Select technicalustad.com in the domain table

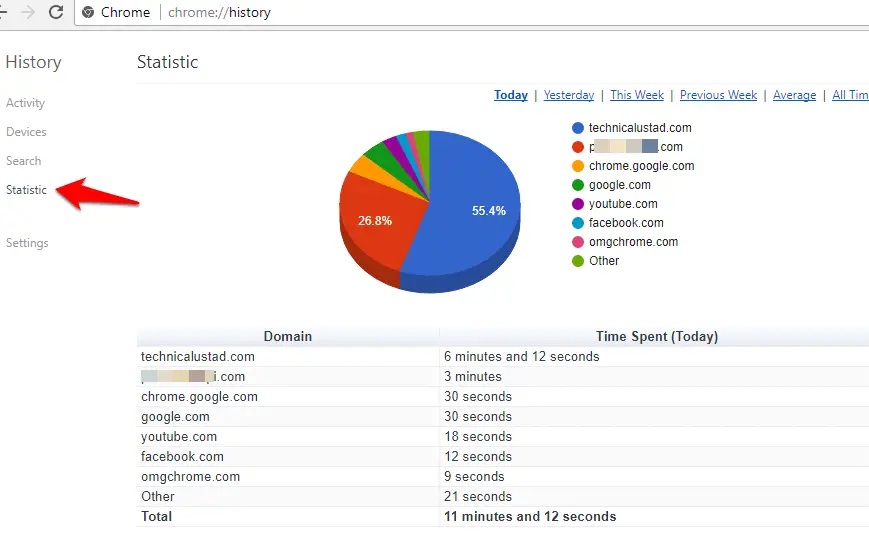point(198,356)
